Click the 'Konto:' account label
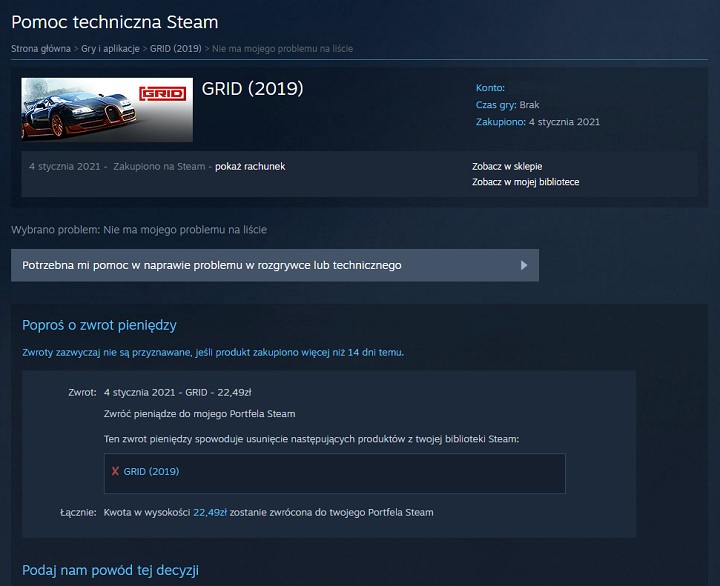Image resolution: width=720 pixels, height=586 pixels. click(490, 88)
